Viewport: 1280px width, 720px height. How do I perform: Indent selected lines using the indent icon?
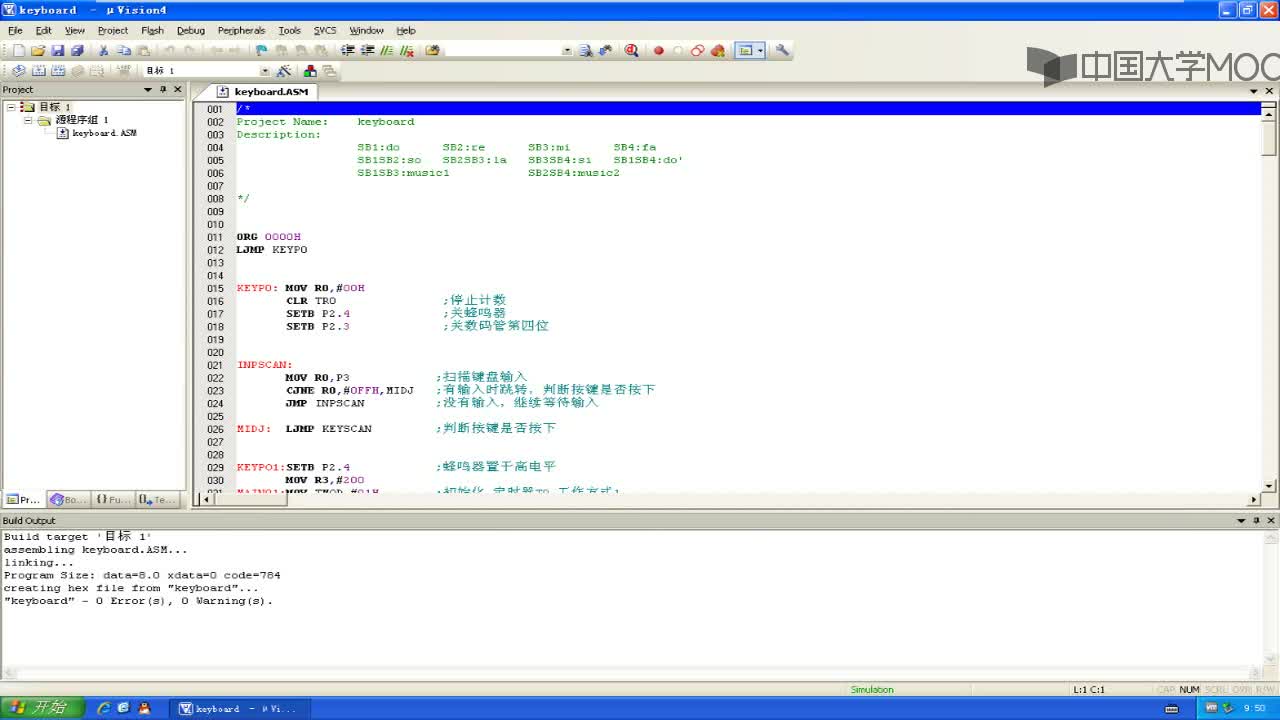tap(348, 51)
